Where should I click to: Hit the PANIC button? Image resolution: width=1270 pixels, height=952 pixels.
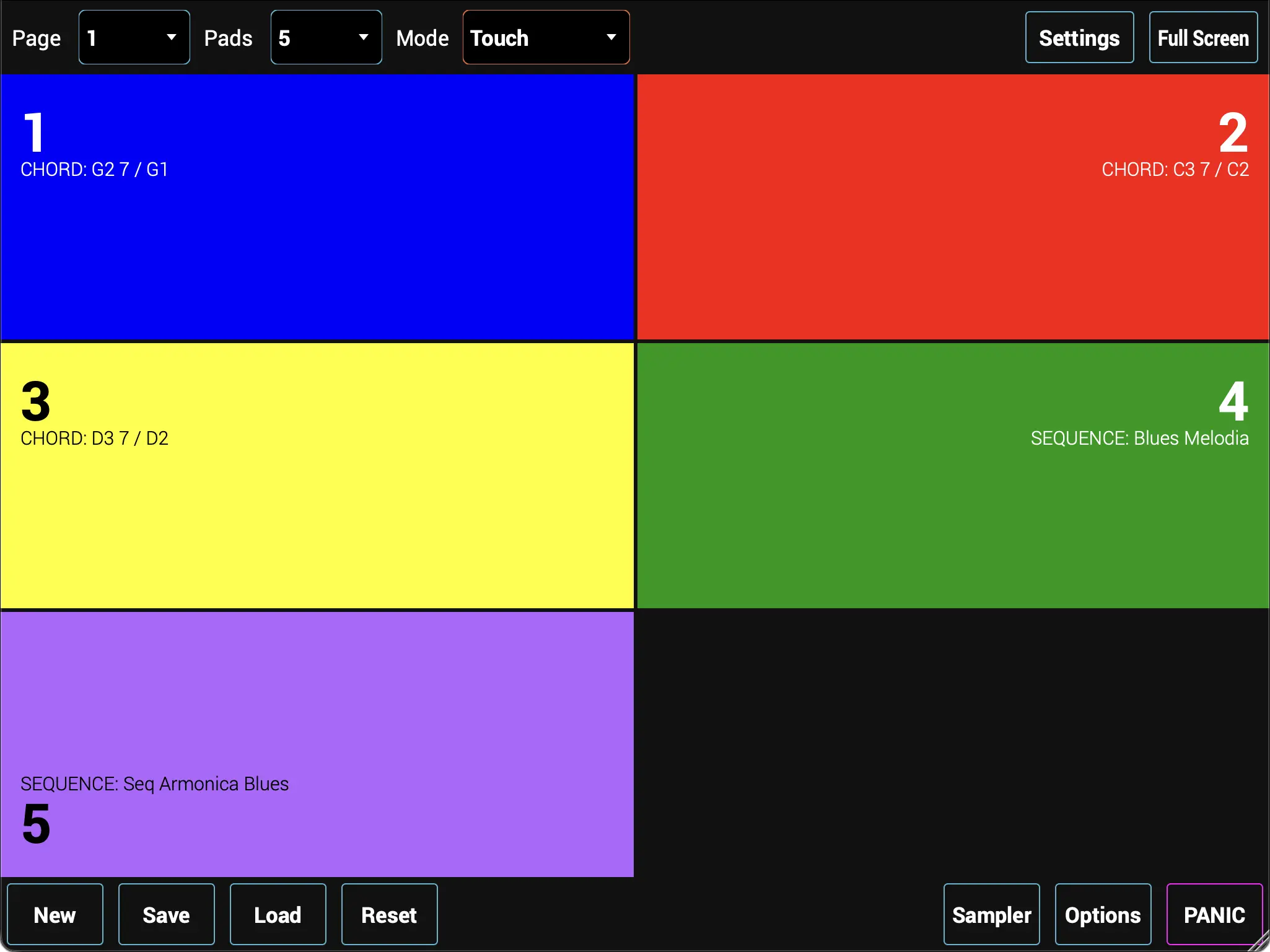pyautogui.click(x=1214, y=914)
